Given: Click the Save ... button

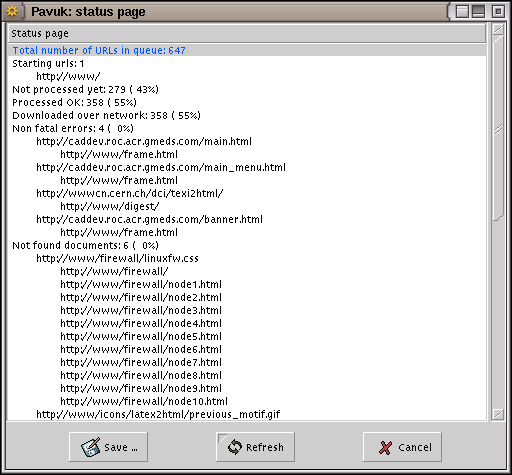Looking at the screenshot, I should pyautogui.click(x=108, y=447).
